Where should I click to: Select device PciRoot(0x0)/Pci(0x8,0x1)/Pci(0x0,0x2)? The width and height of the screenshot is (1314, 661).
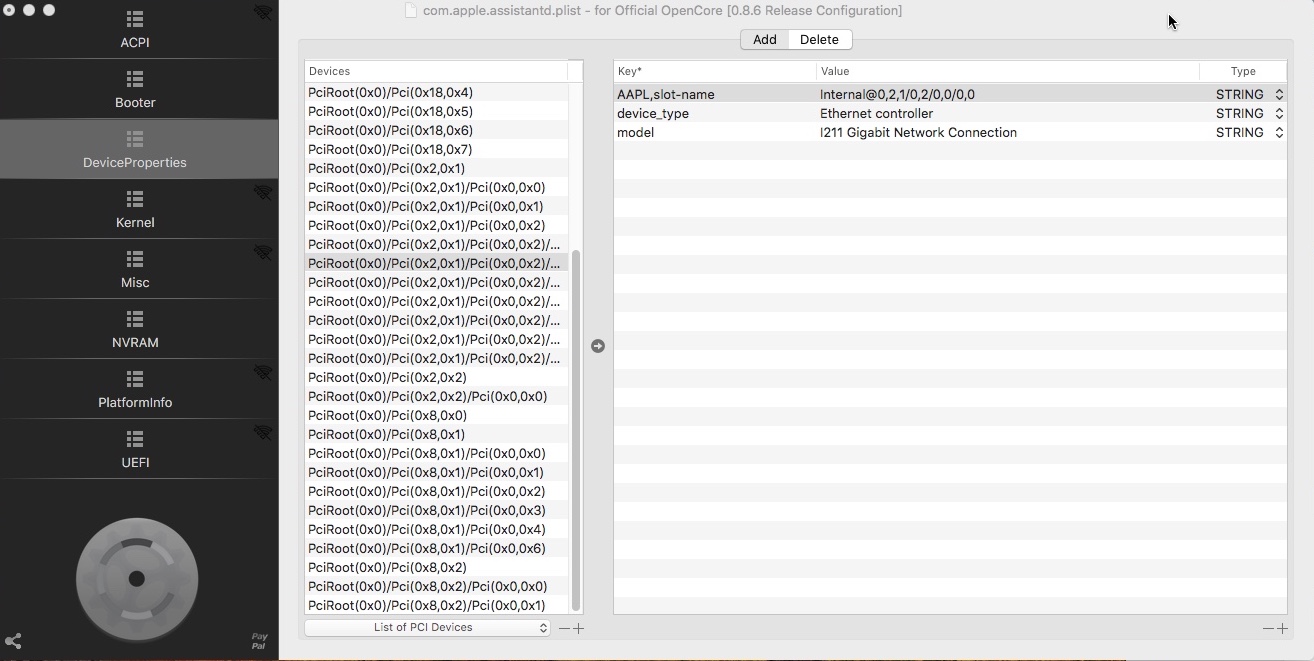click(x=436, y=491)
